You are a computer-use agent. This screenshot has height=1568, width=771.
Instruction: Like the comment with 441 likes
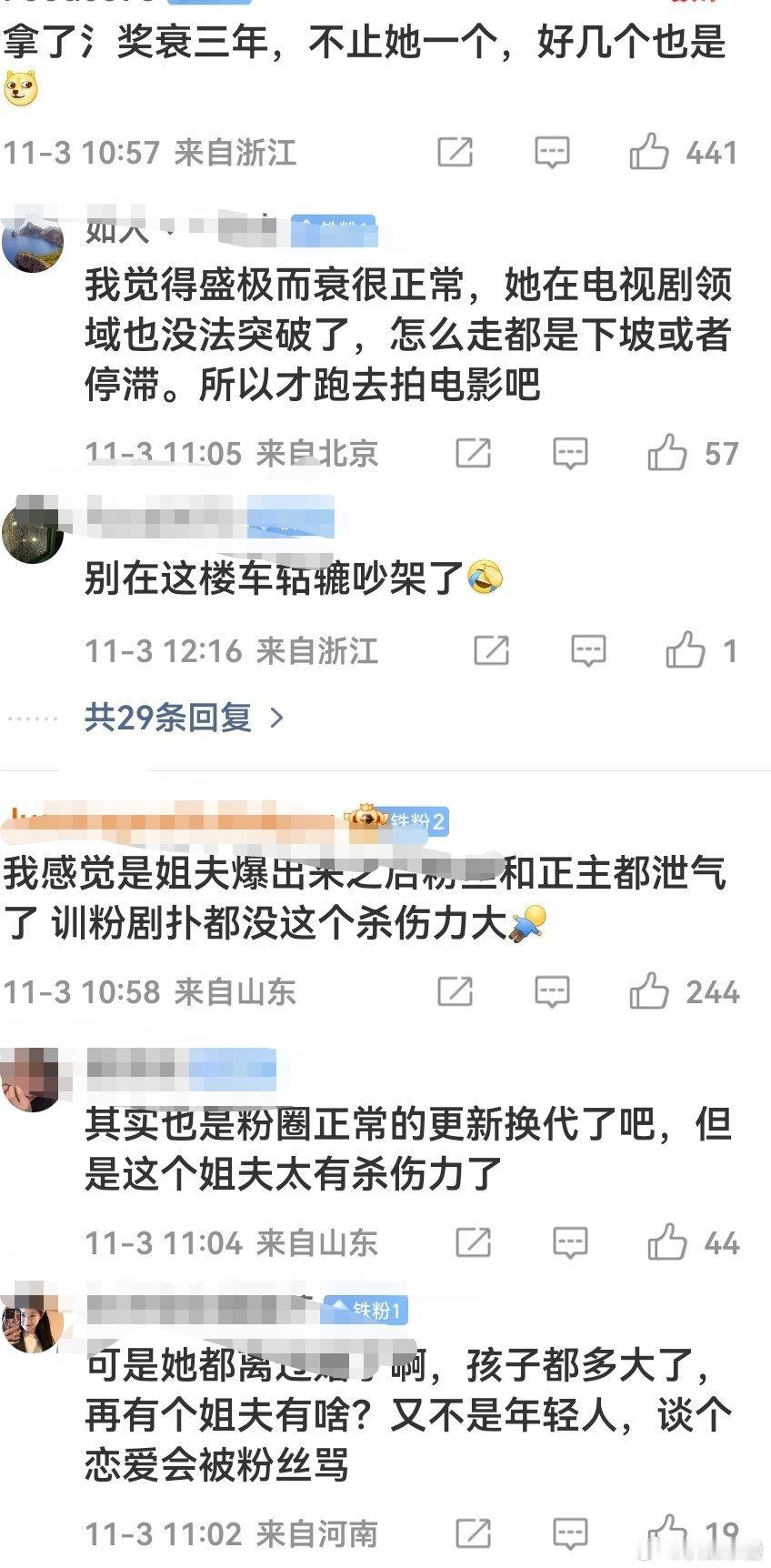649,152
